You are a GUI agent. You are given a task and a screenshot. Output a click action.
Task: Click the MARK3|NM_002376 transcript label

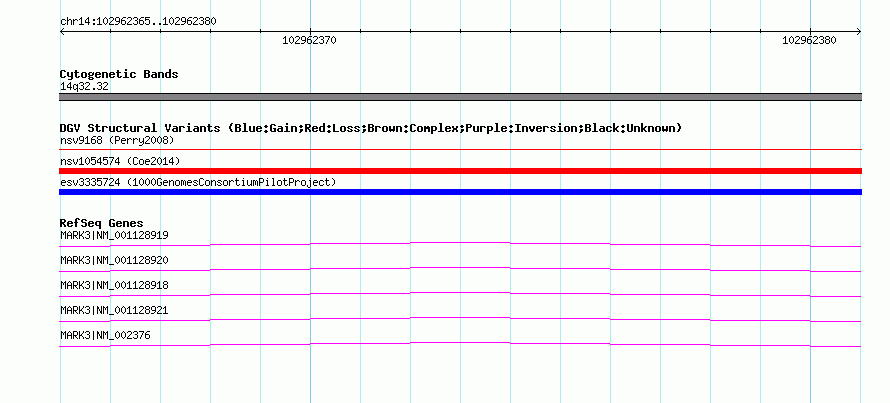click(x=105, y=335)
